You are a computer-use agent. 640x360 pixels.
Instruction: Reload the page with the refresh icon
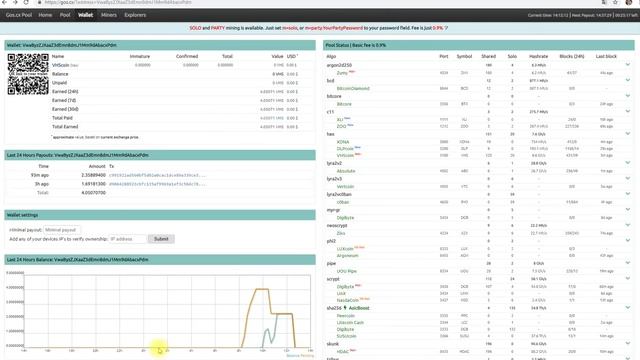coord(26,2)
